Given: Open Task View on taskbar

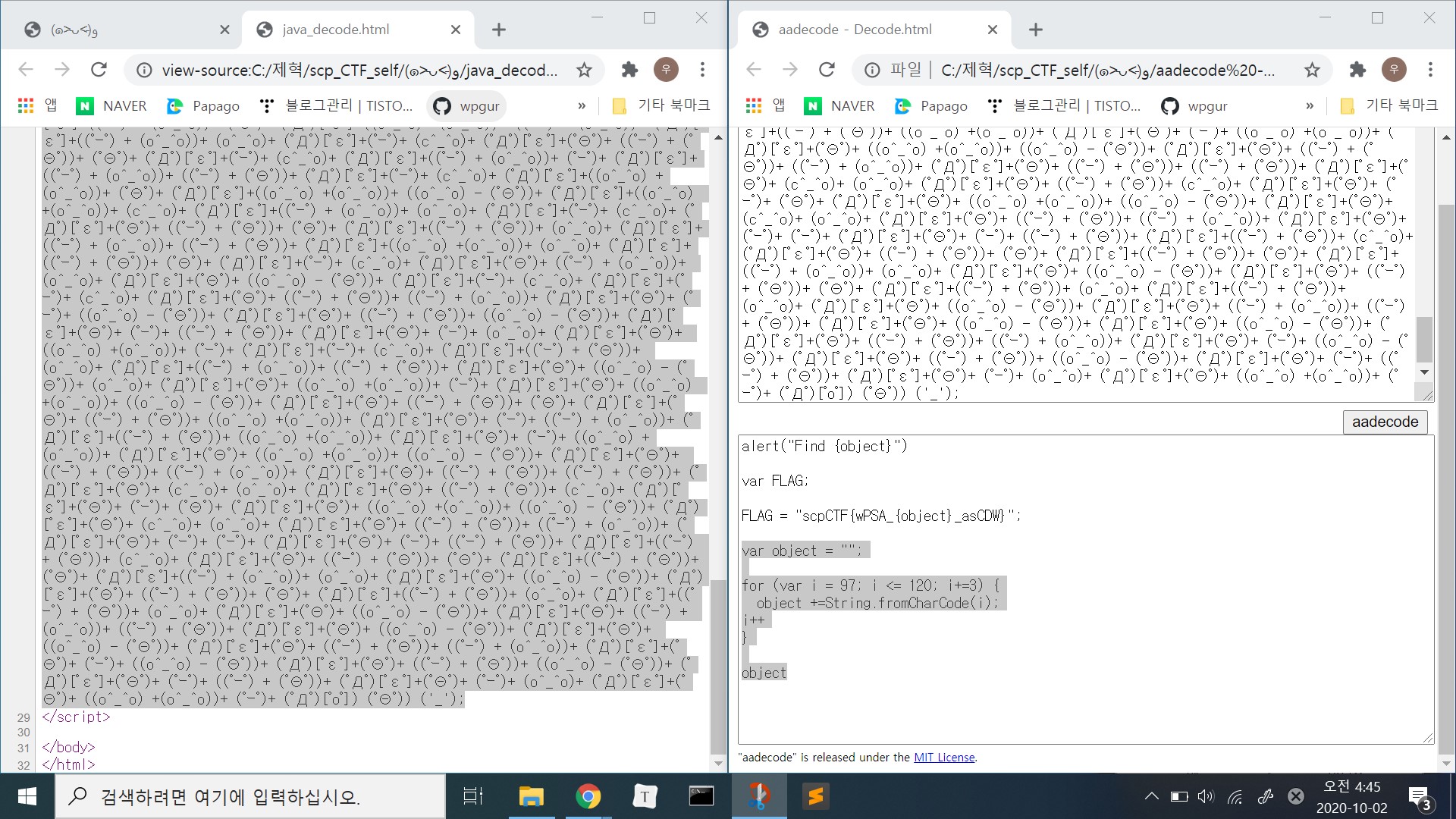Looking at the screenshot, I should click(x=473, y=796).
